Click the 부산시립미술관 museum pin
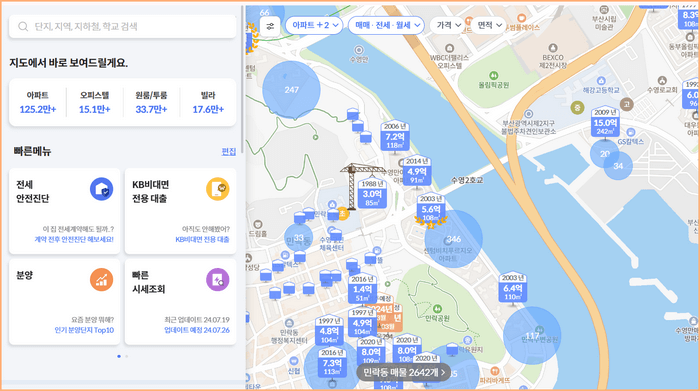Viewport: 700px width, 391px height. pyautogui.click(x=604, y=9)
